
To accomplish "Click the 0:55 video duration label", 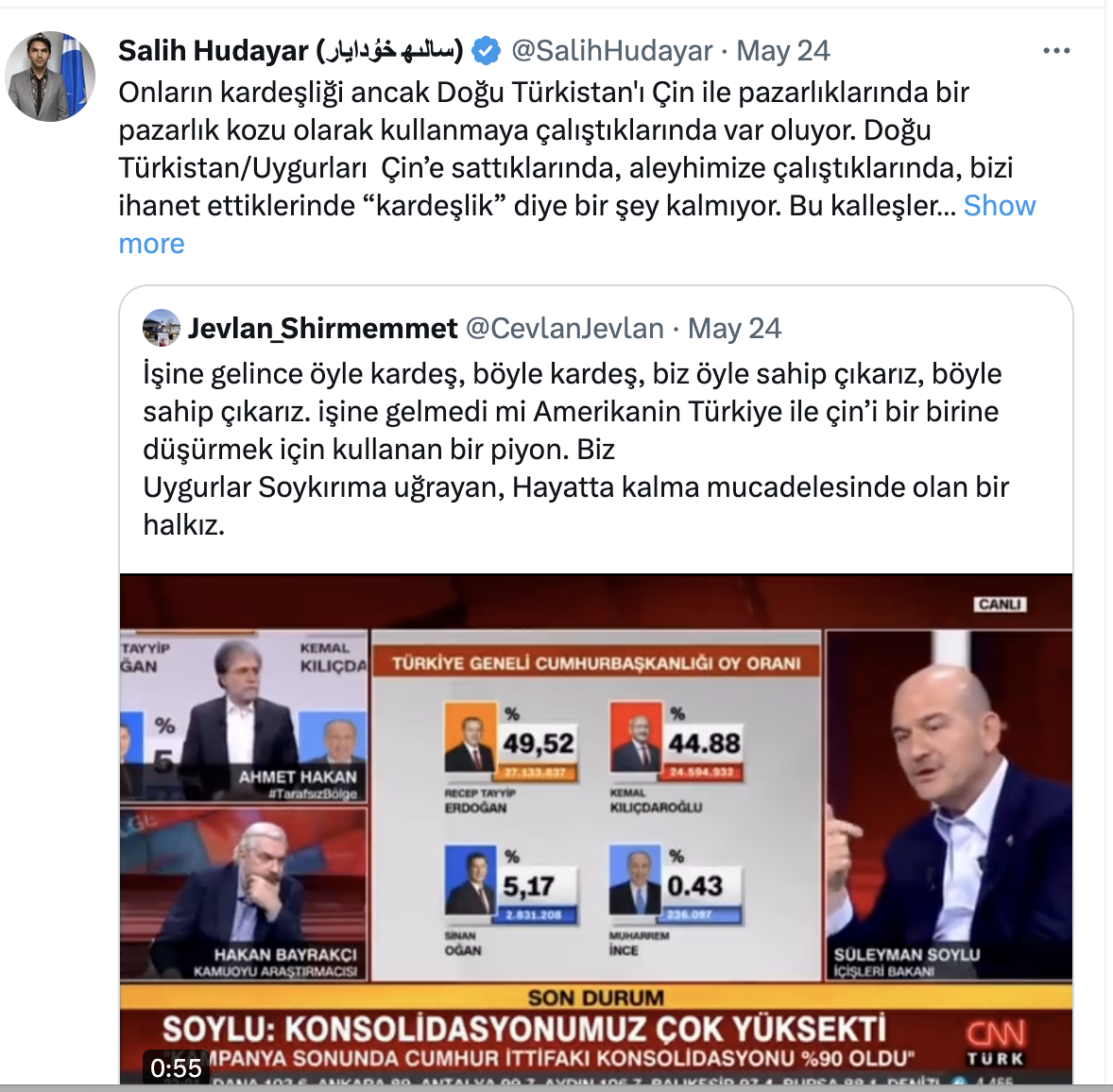I will pyautogui.click(x=176, y=1067).
